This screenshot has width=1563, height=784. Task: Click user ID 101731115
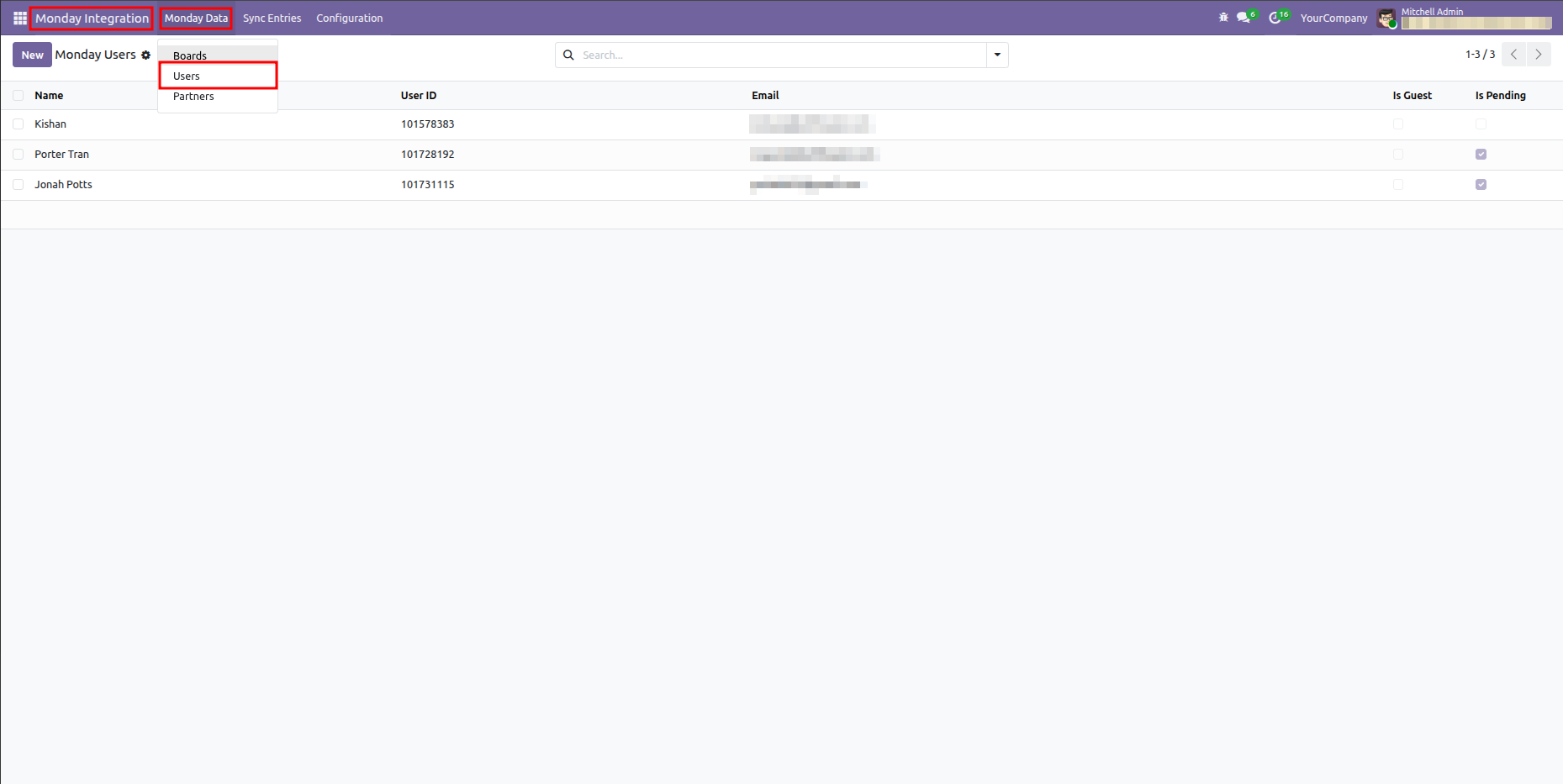427,185
